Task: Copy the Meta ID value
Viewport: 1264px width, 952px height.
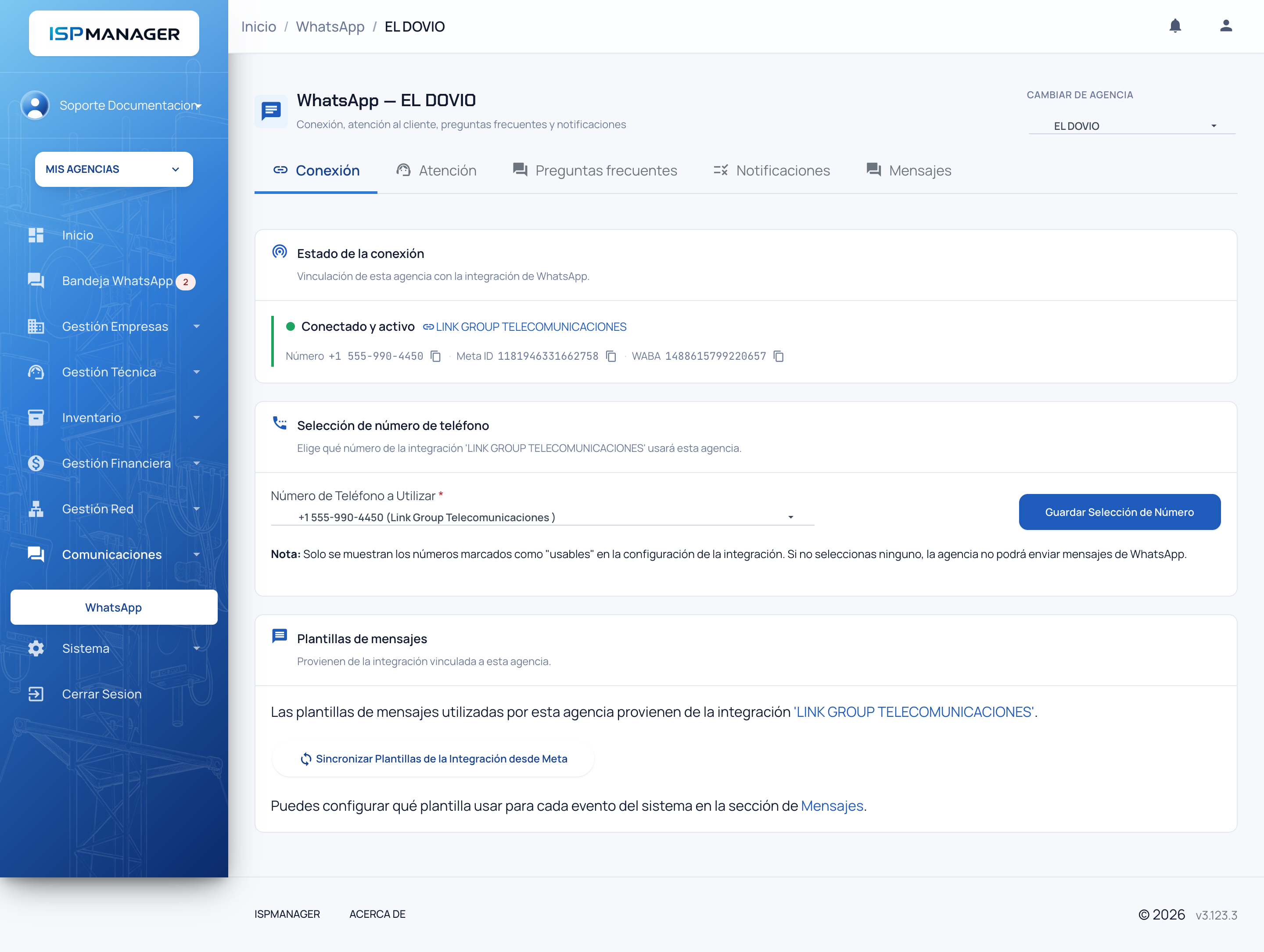Action: point(611,356)
